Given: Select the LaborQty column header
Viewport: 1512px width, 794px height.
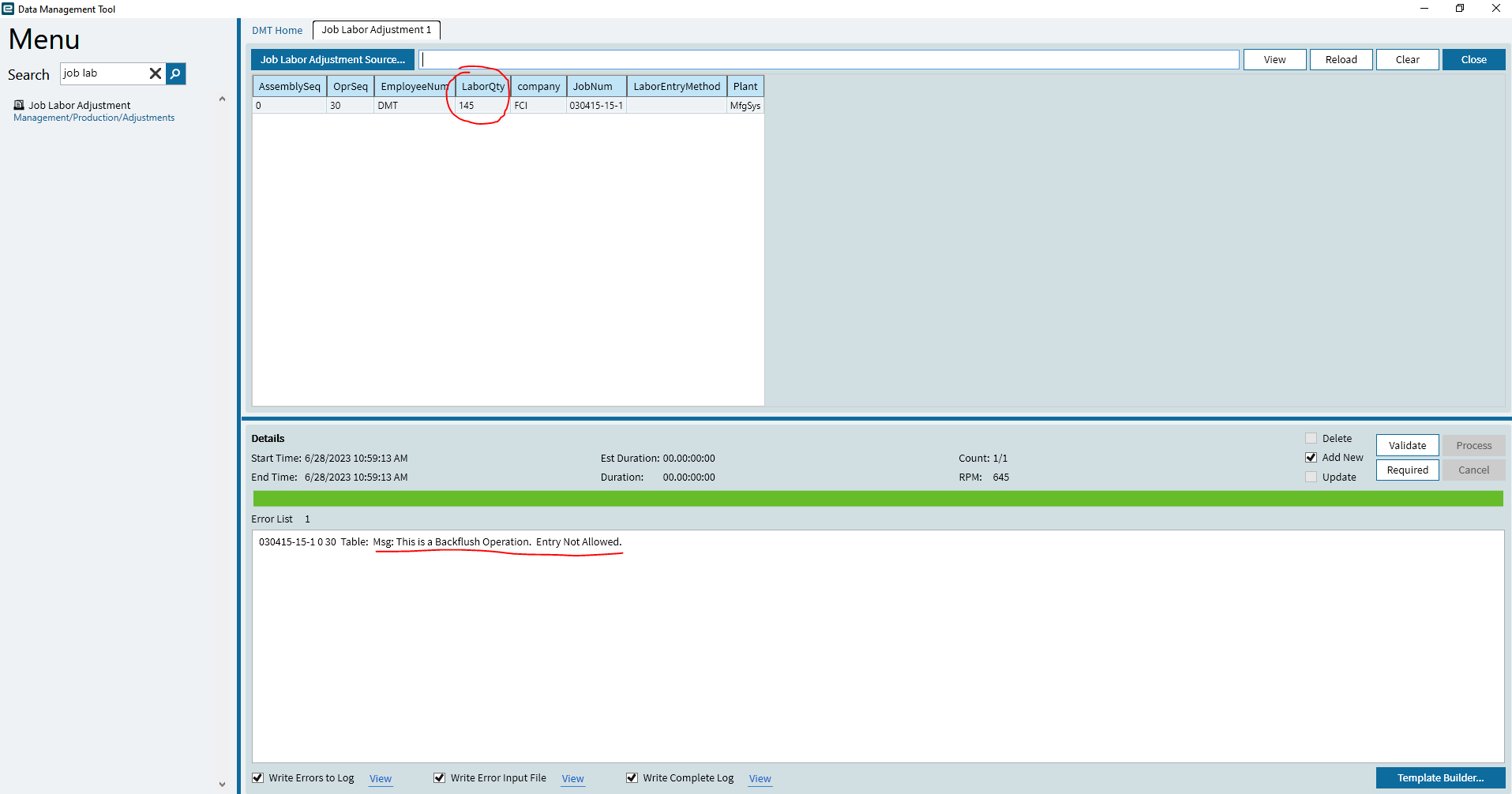Looking at the screenshot, I should tap(482, 86).
